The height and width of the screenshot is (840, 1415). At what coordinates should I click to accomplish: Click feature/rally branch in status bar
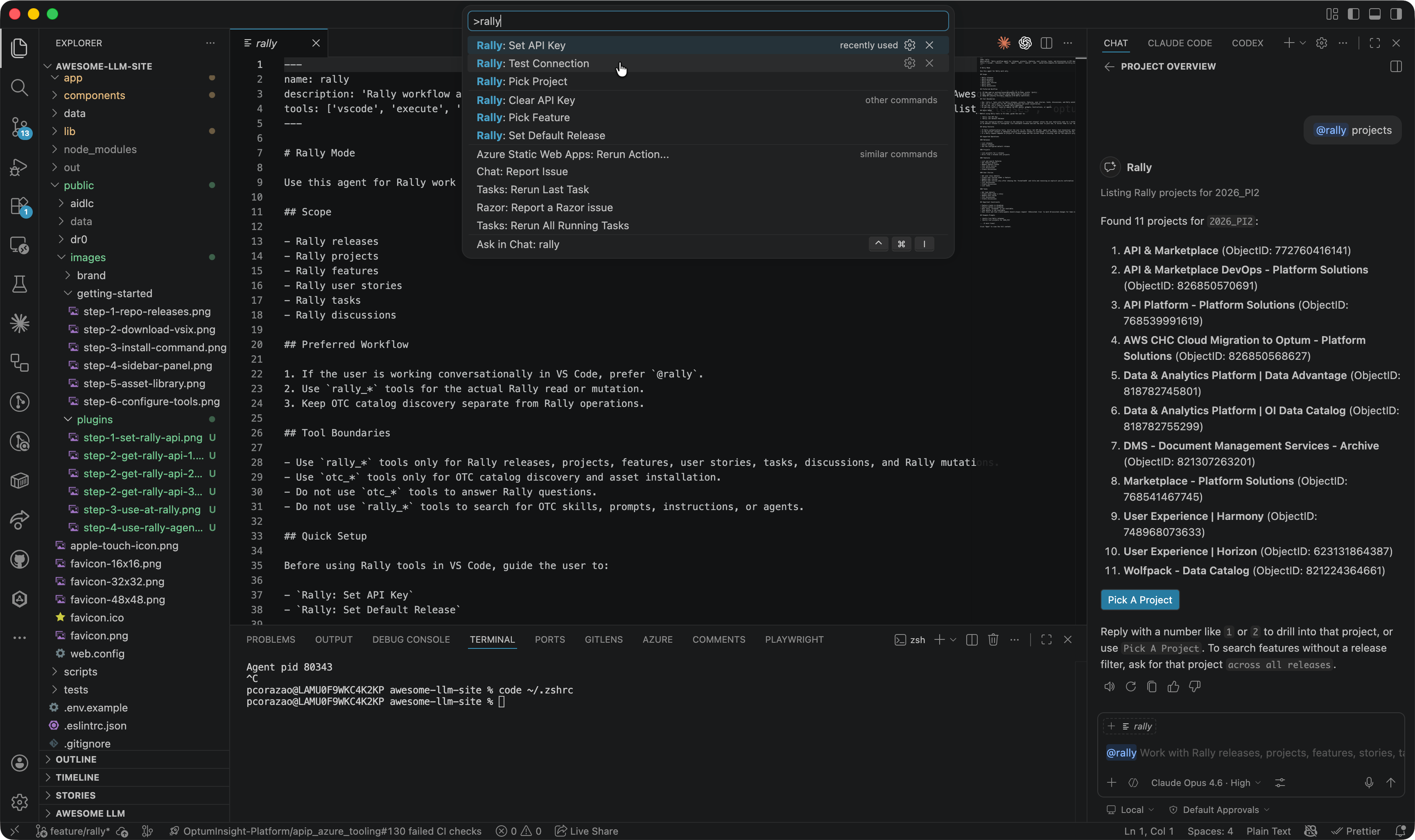(74, 831)
